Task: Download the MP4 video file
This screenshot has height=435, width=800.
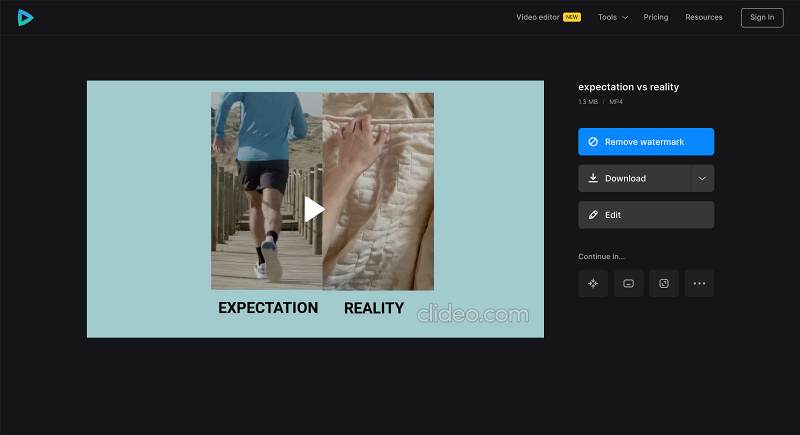Action: tap(635, 178)
